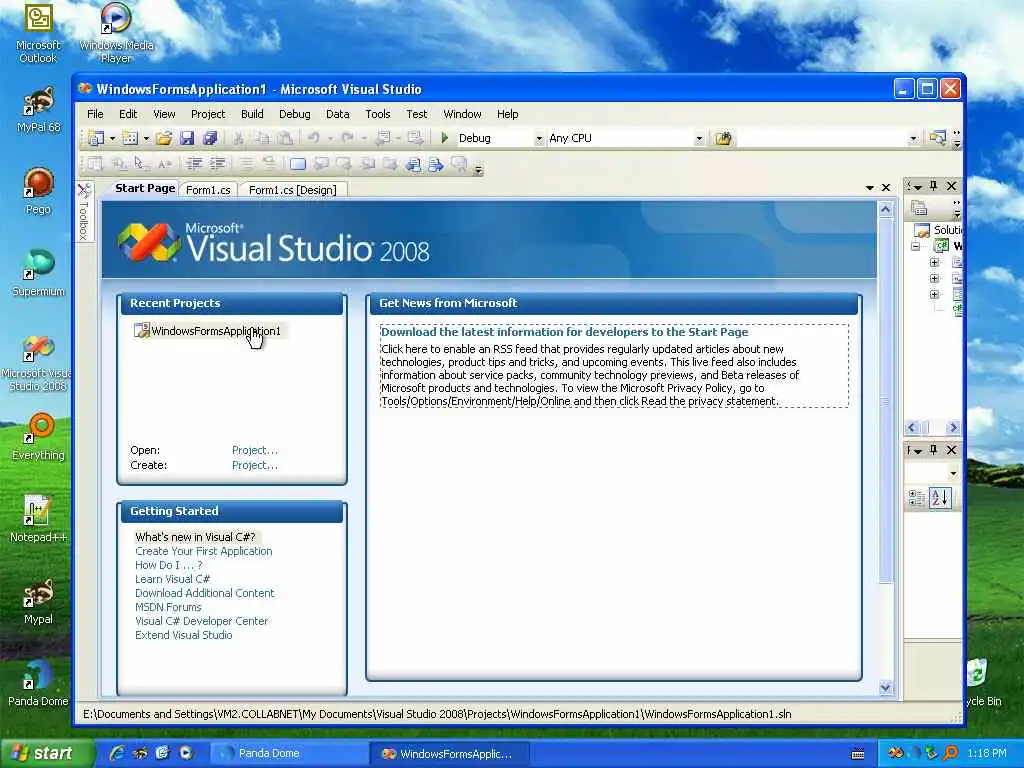Click the Decrease Indent toolbar icon
Image resolution: width=1024 pixels, height=768 pixels.
coord(194,164)
